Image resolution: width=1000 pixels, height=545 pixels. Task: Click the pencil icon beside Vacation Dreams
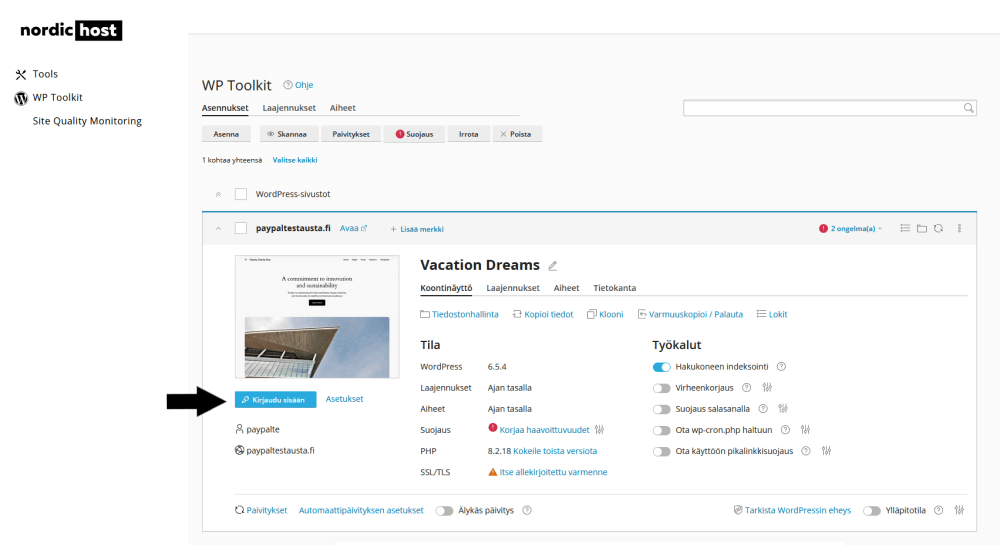(553, 266)
